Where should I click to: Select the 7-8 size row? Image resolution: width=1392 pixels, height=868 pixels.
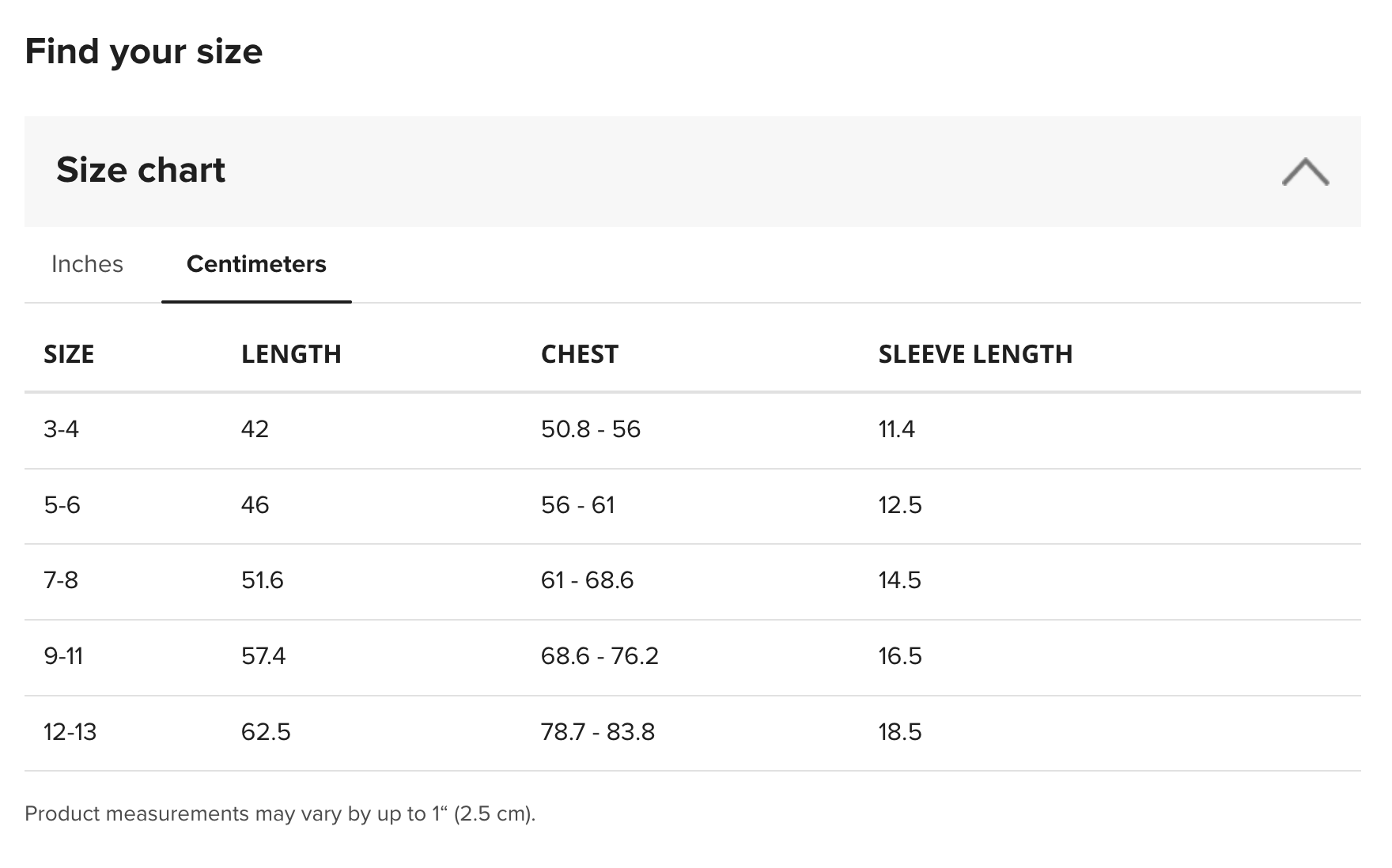693,581
